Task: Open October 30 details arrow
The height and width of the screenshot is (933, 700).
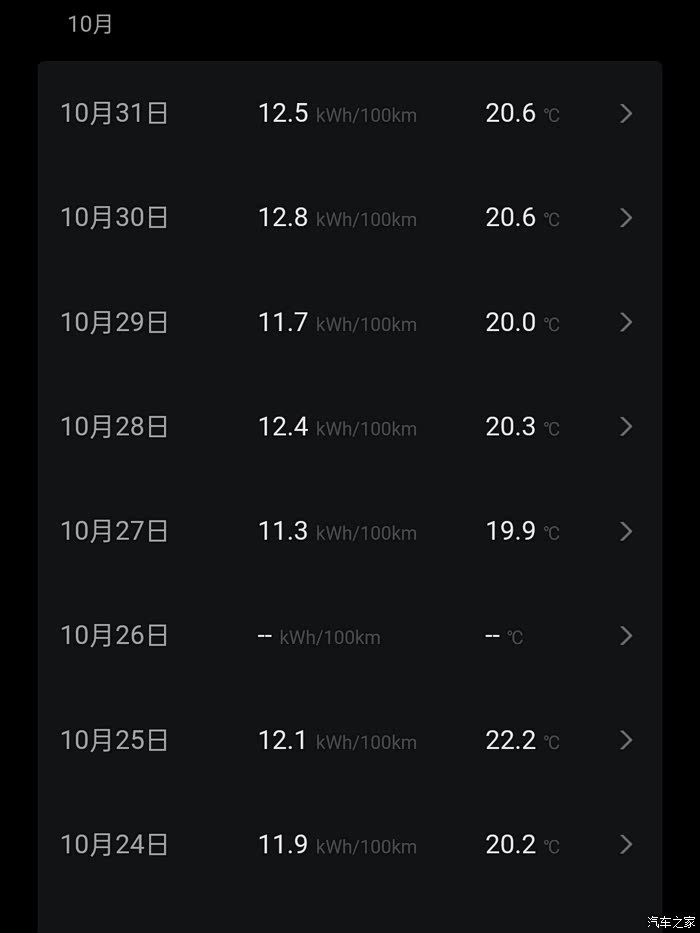Action: 626,218
